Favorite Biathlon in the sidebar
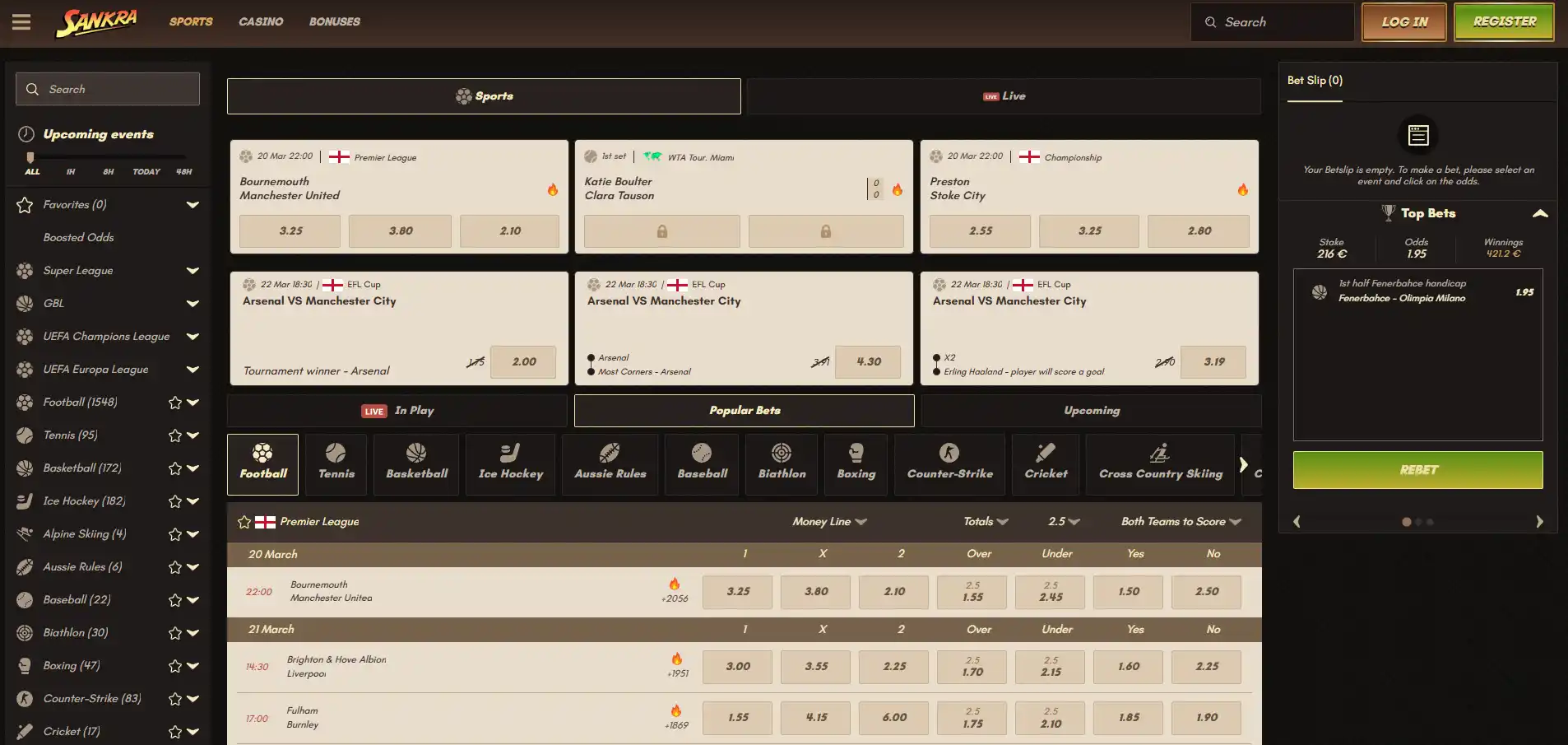 (x=175, y=633)
